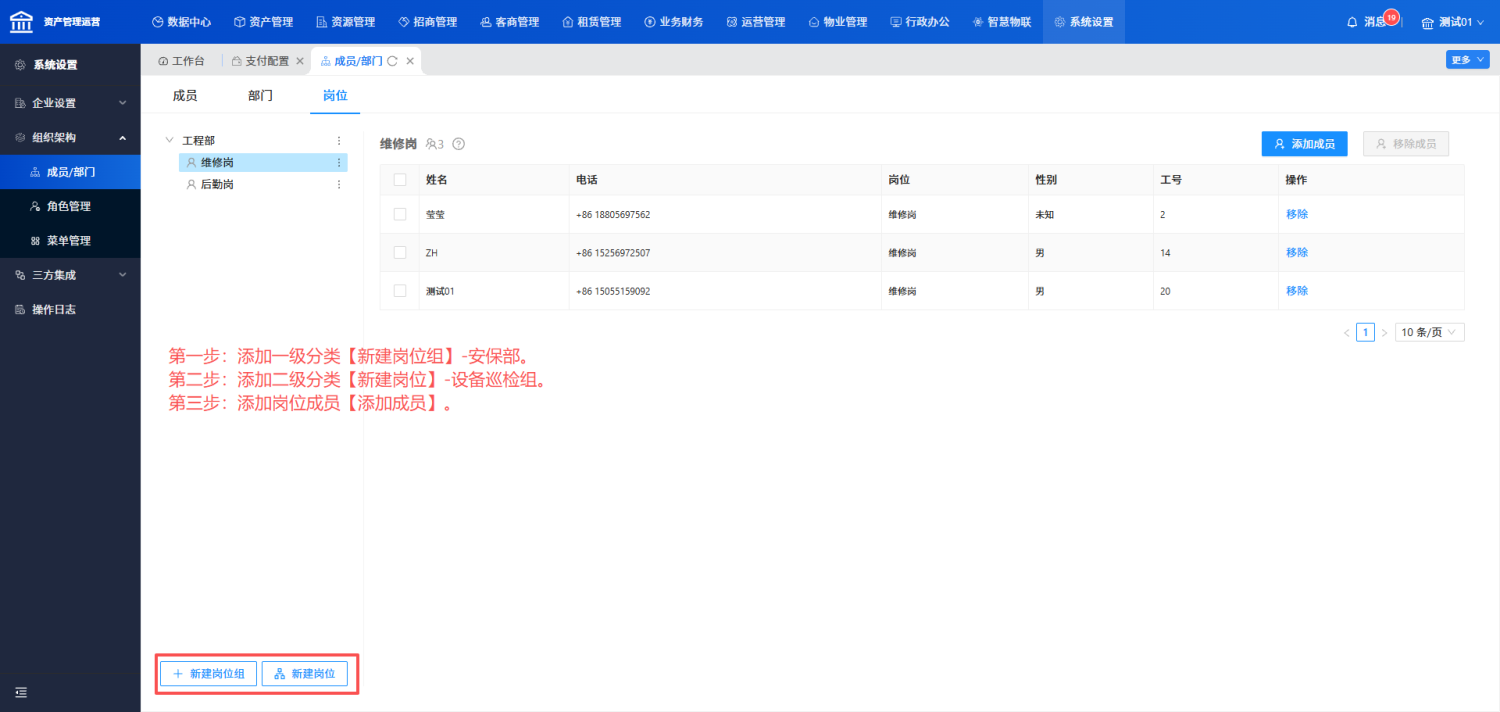The image size is (1500, 712).
Task: Expand the 三方集成 sidebar group
Action: click(x=70, y=275)
